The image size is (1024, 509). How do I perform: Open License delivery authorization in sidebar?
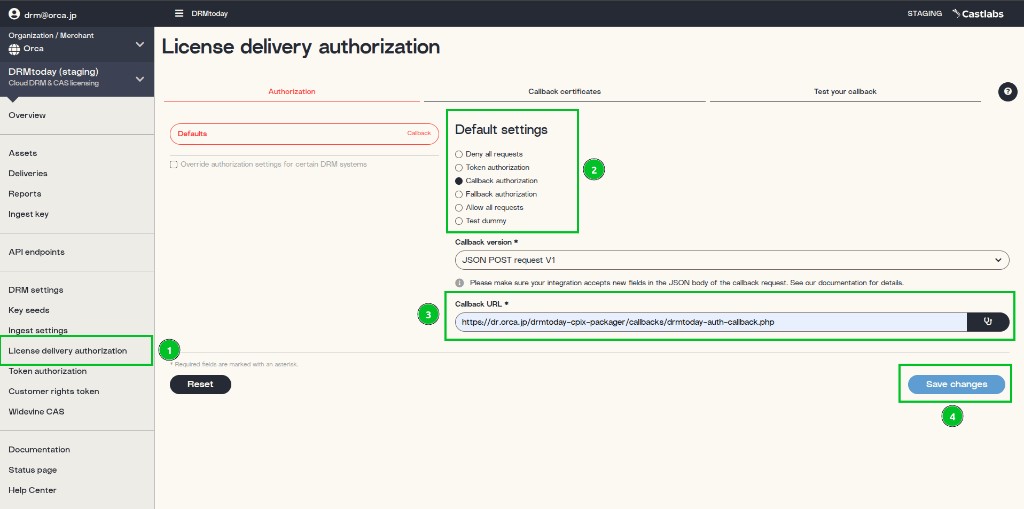tap(68, 351)
